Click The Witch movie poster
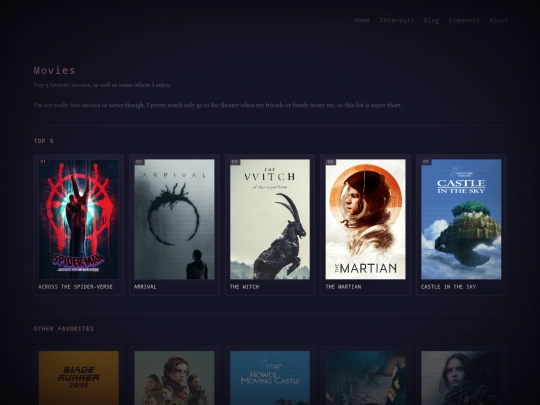The image size is (540, 405). [270, 219]
